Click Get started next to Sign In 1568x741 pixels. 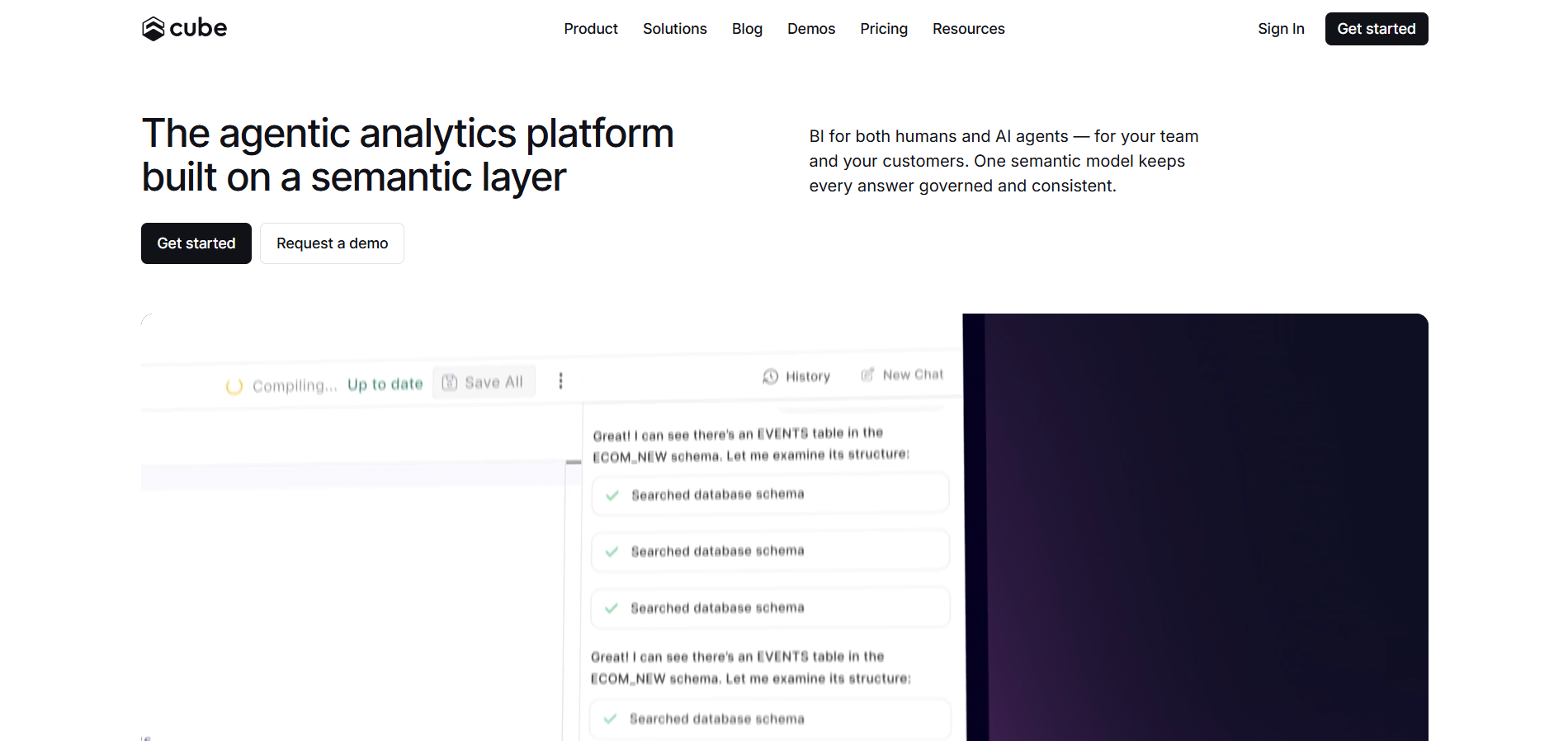(x=1377, y=29)
